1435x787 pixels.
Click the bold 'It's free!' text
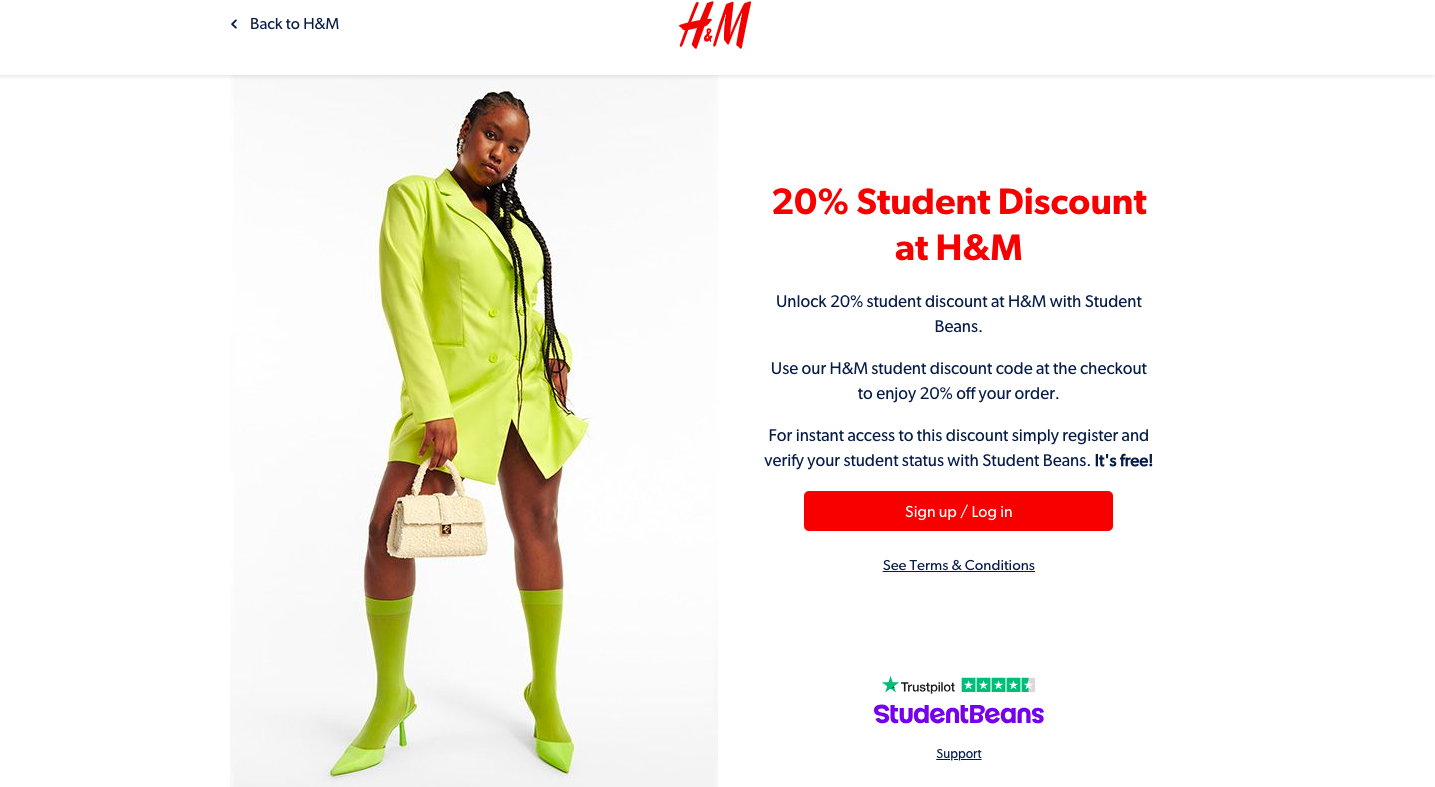1124,461
